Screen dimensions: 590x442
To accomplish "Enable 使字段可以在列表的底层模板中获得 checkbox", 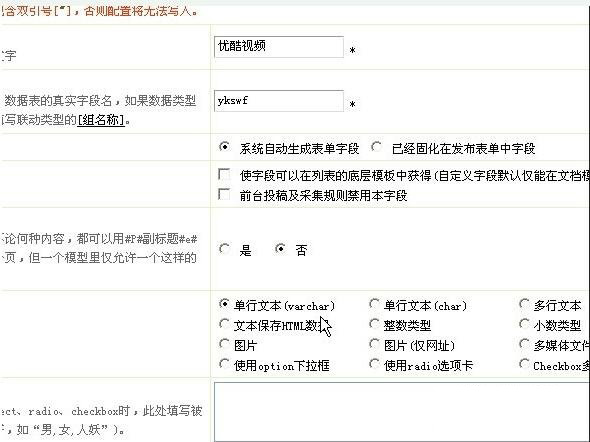I will point(224,174).
